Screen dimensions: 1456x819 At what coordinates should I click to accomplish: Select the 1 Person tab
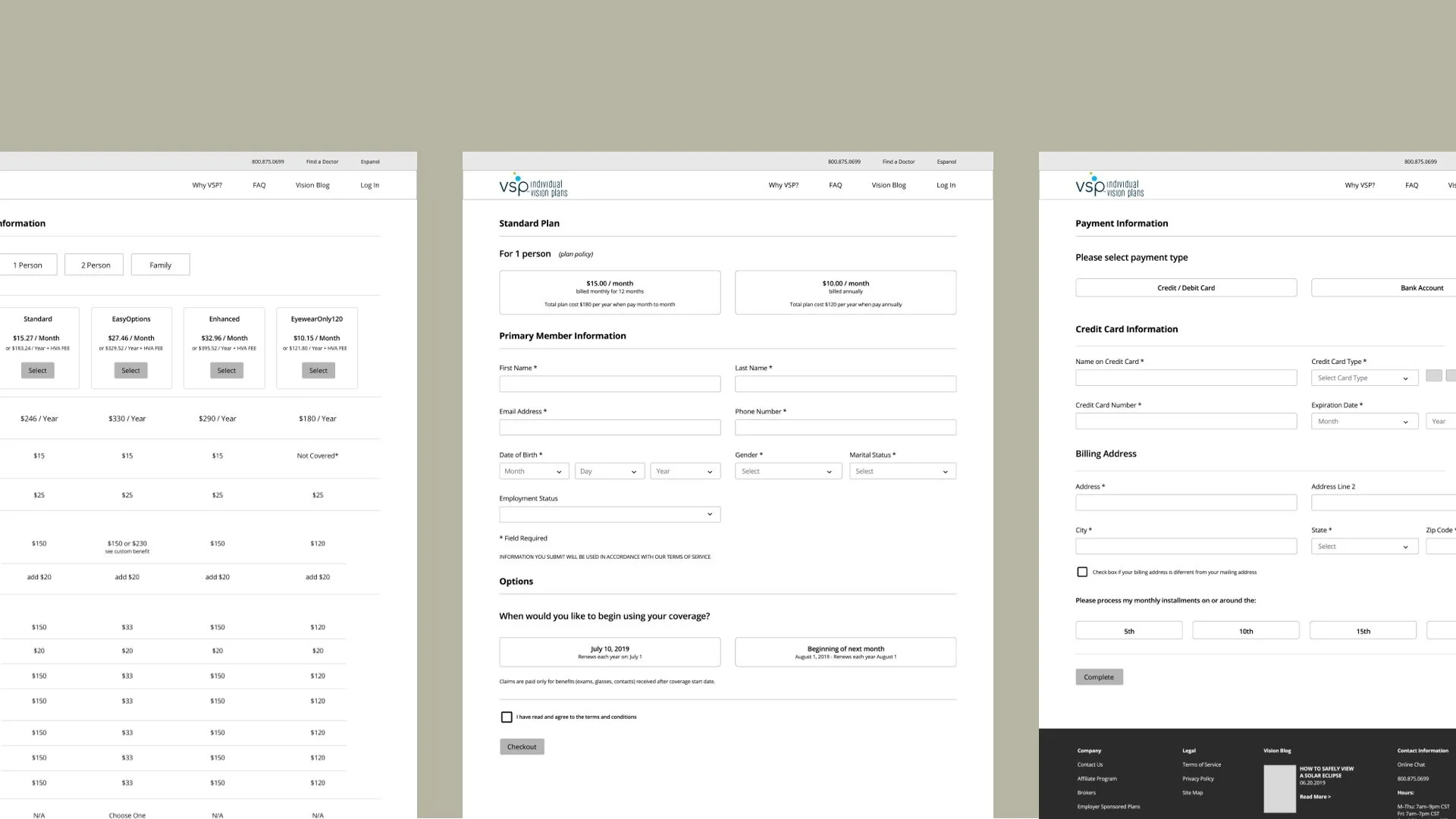(27, 265)
